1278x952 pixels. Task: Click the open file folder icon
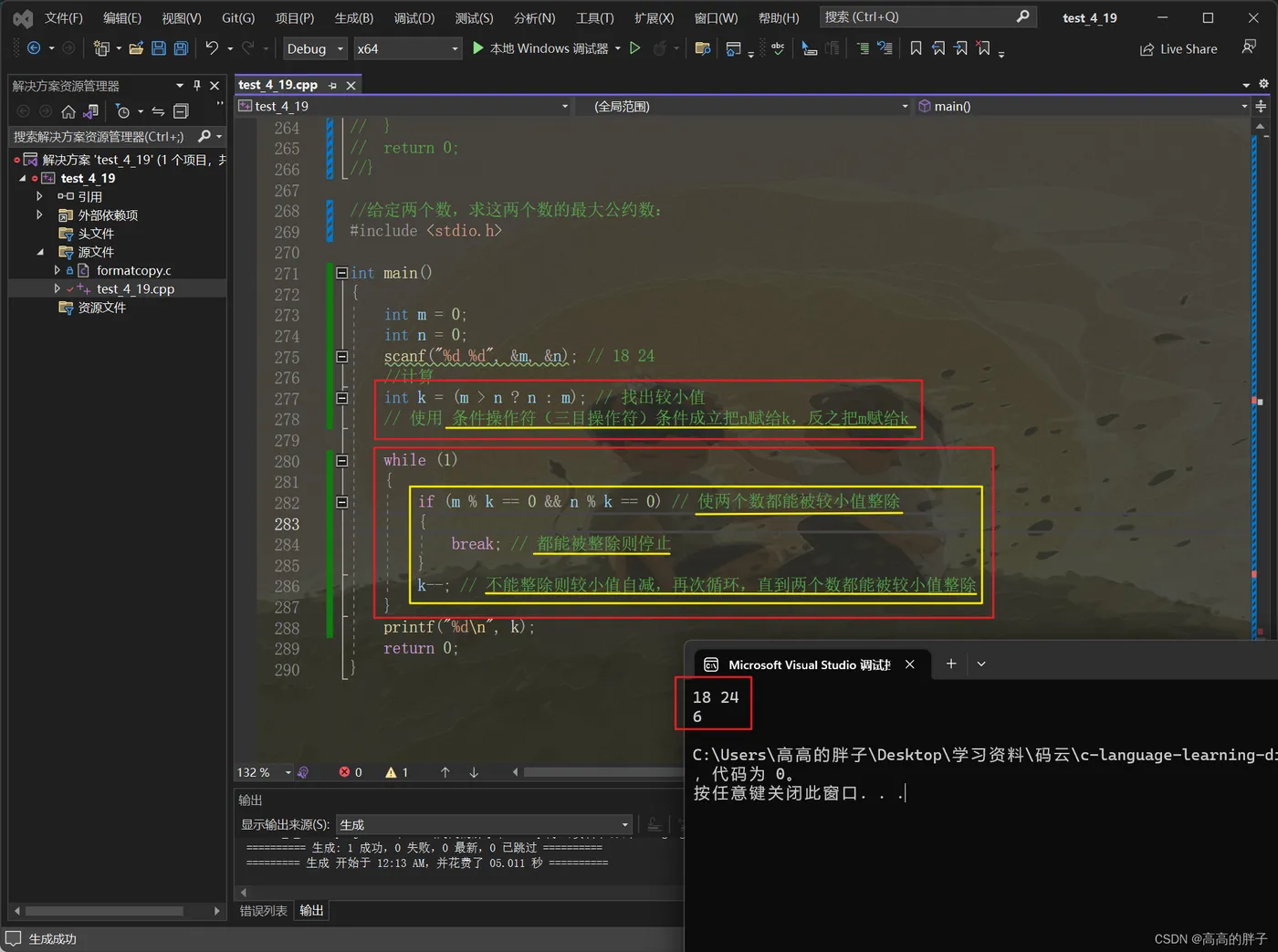(136, 48)
